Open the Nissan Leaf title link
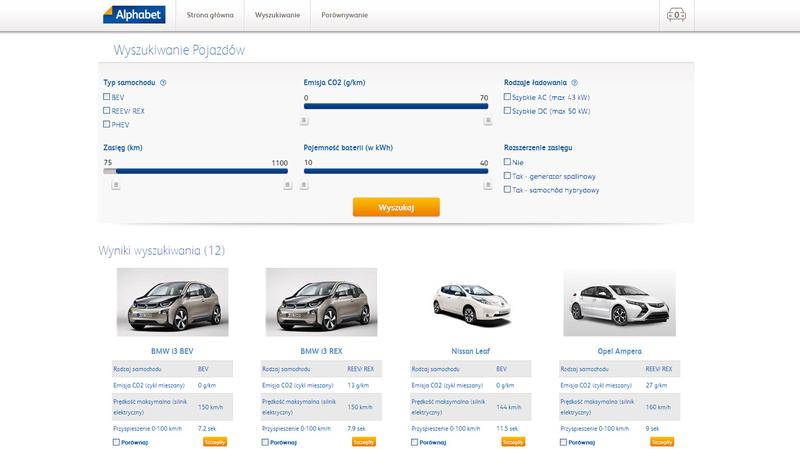The width and height of the screenshot is (800, 449). tap(470, 351)
